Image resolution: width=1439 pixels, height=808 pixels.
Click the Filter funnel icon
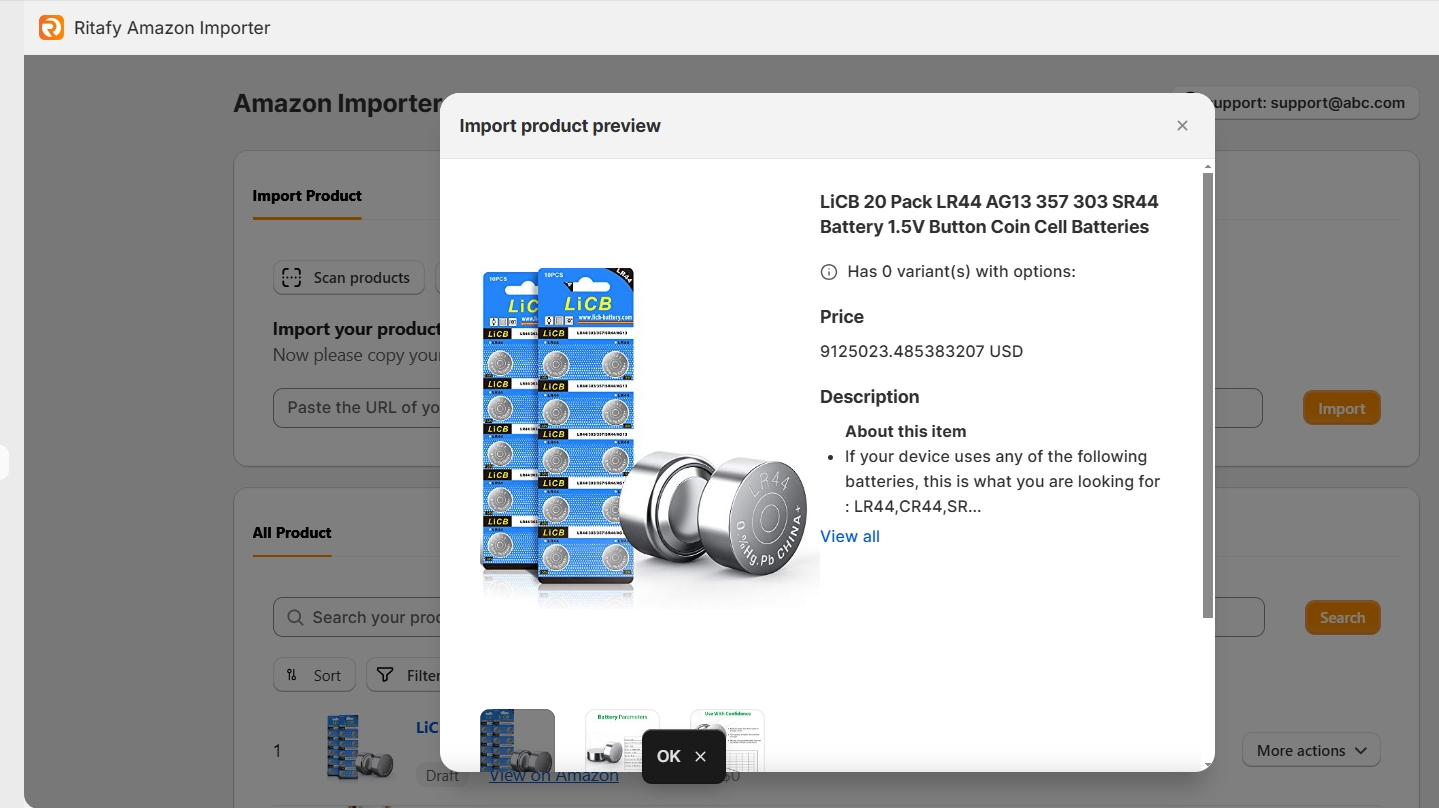point(385,675)
